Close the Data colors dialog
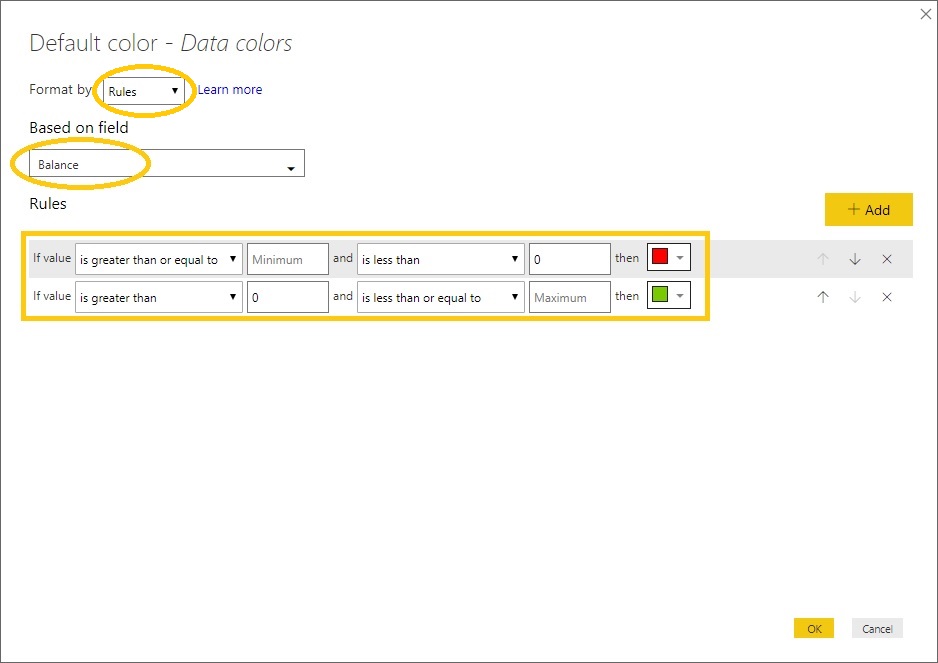Screen dimensions: 938x663 pyautogui.click(x=924, y=14)
